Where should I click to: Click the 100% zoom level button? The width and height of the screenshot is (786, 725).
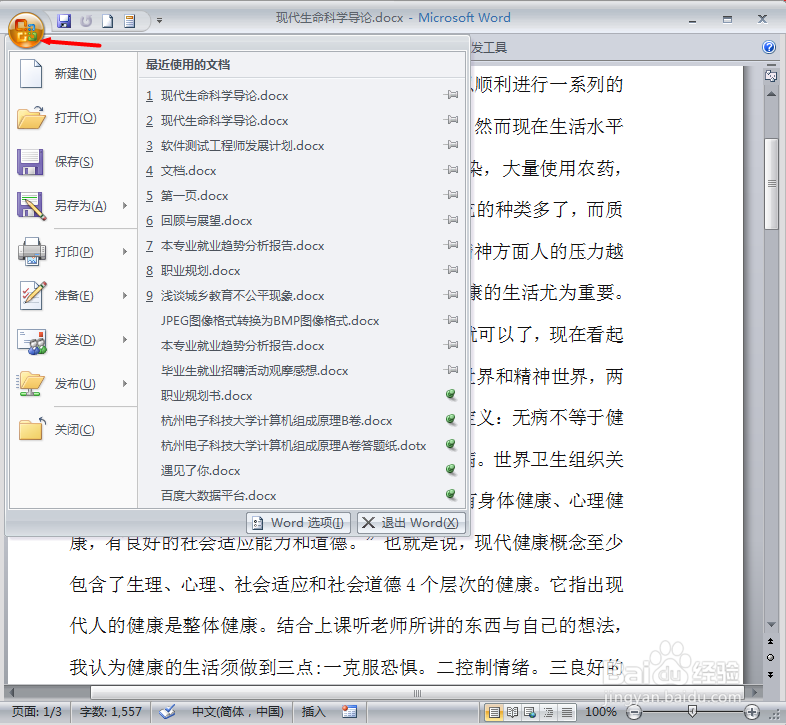[x=601, y=712]
